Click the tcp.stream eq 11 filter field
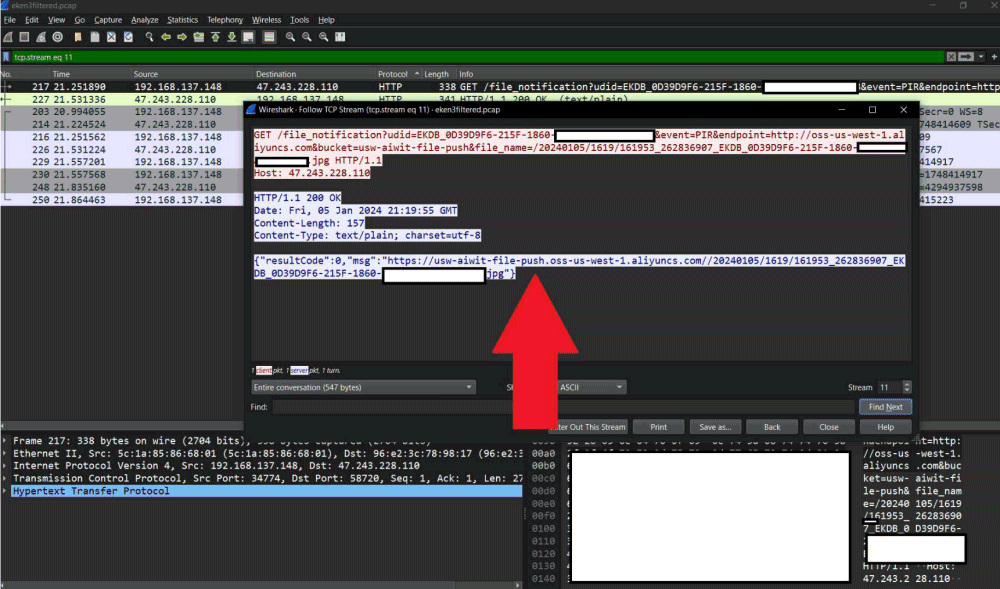This screenshot has width=1000, height=589. coord(478,57)
